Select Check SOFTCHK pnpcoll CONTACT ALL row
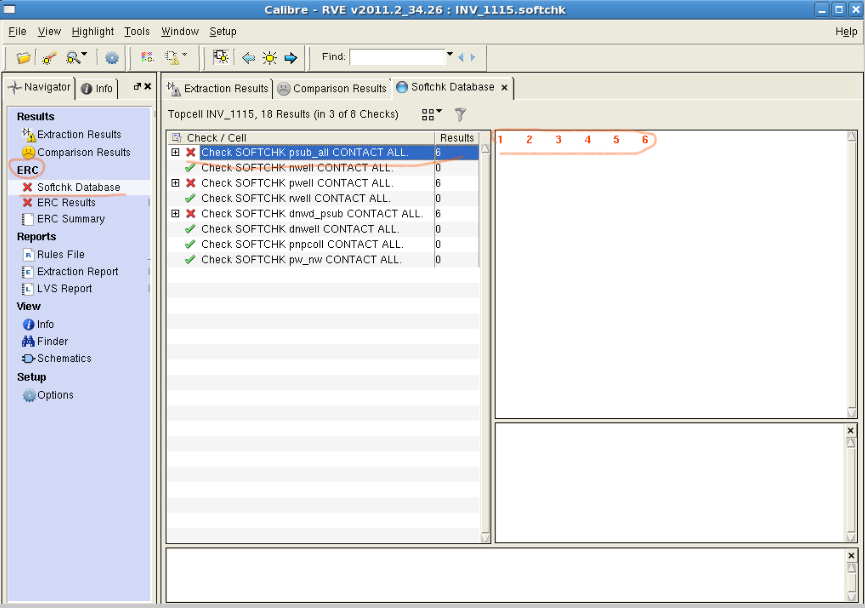Image resolution: width=865 pixels, height=608 pixels. [x=323, y=244]
